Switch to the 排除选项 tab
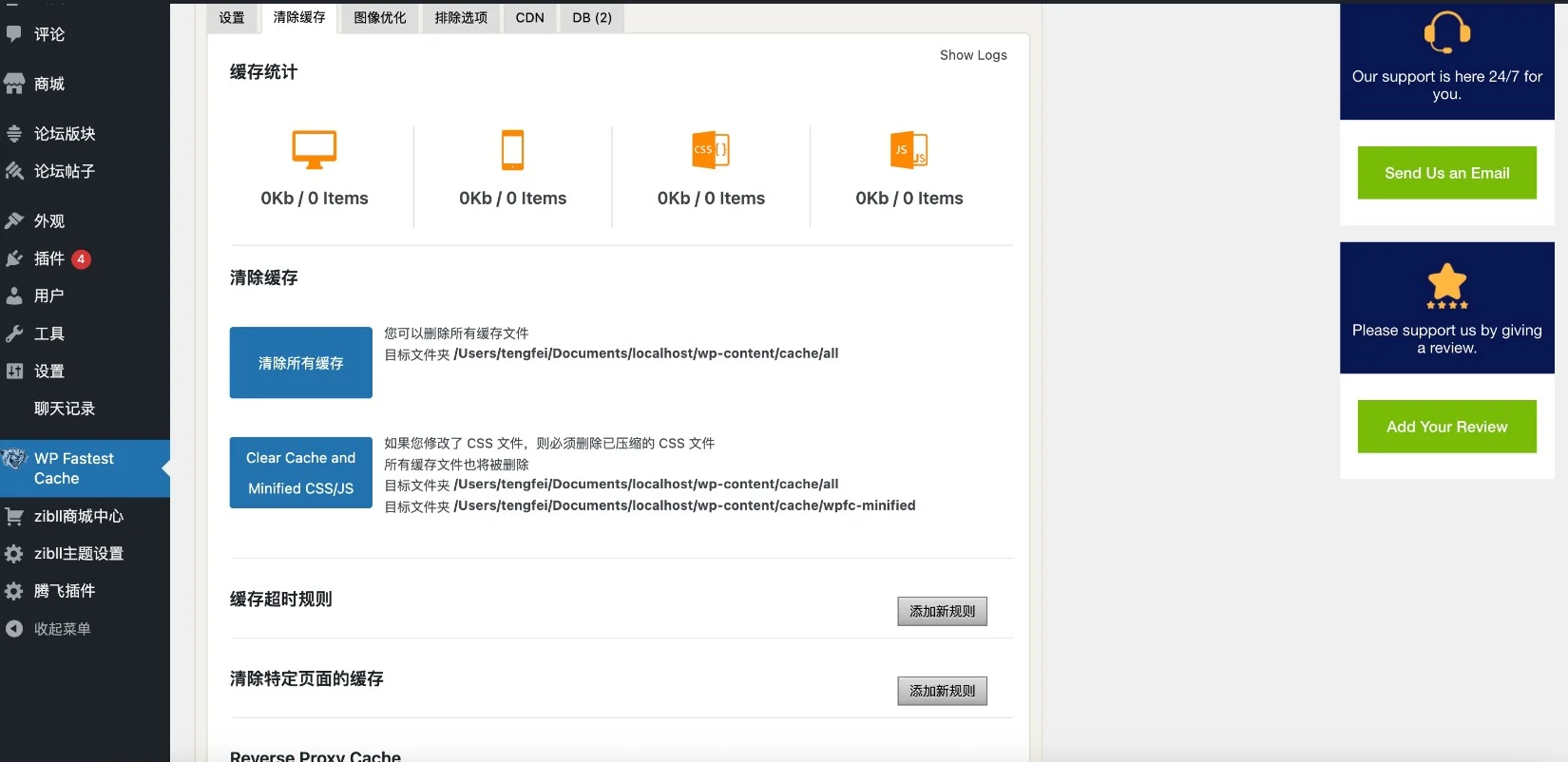The image size is (1568, 762). (461, 18)
